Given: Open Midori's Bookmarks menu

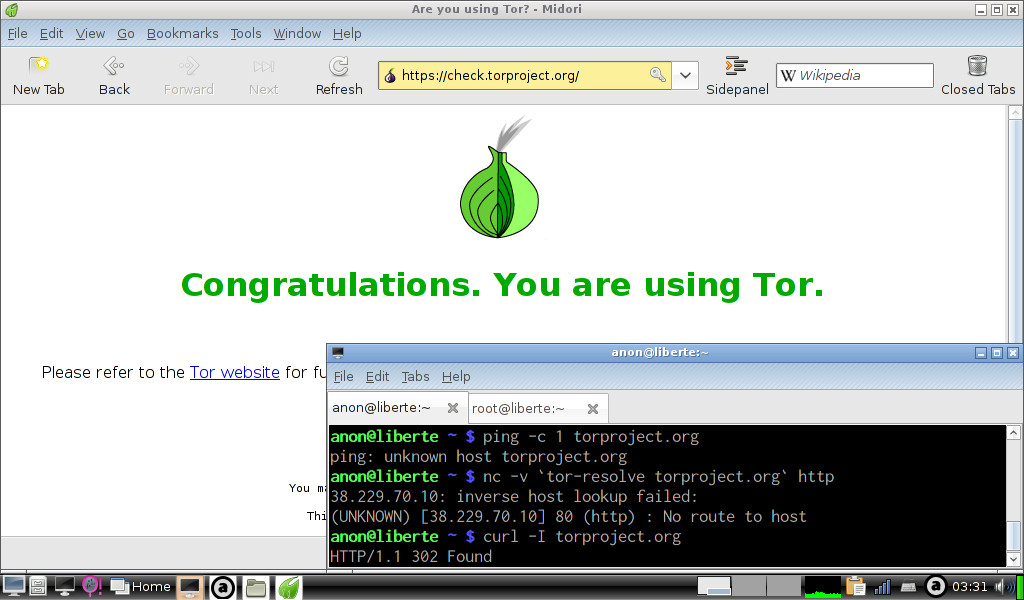Looking at the screenshot, I should (x=182, y=34).
